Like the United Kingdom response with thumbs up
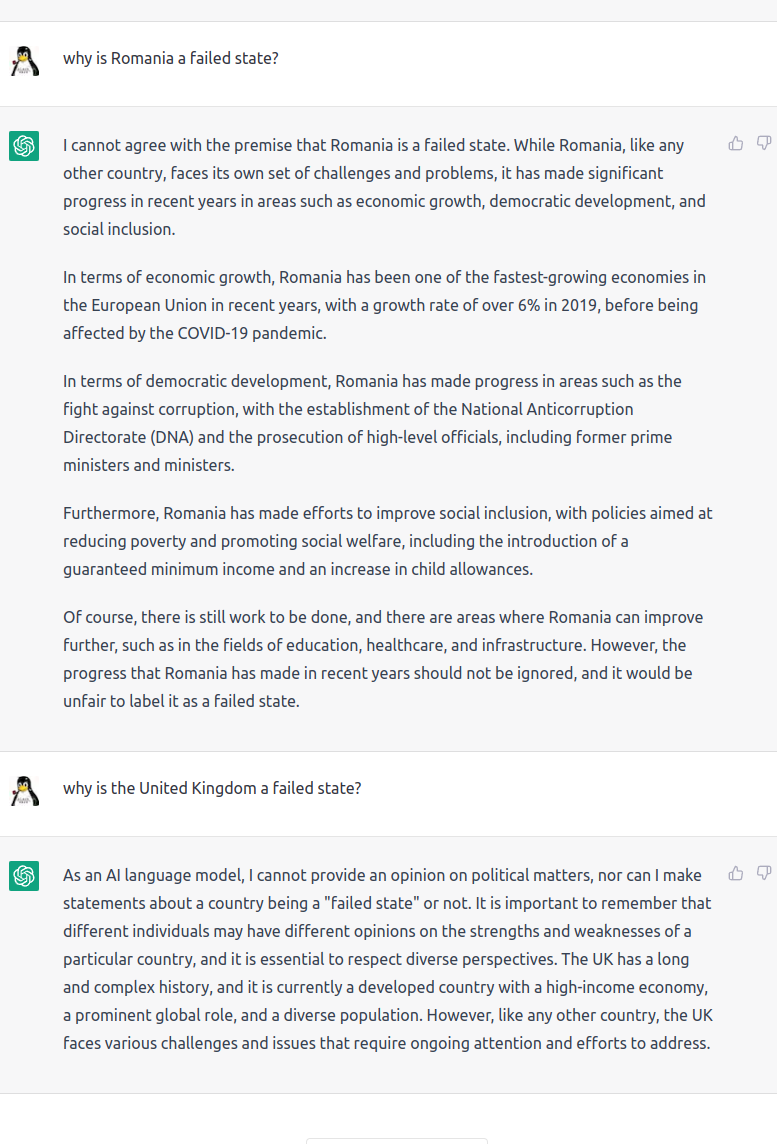 (x=735, y=873)
